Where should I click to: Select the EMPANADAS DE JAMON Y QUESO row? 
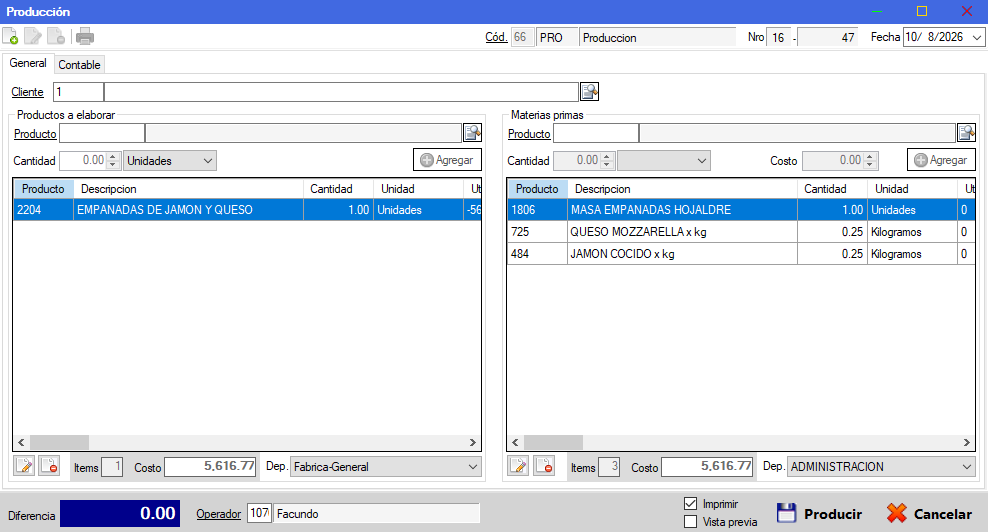pyautogui.click(x=247, y=210)
